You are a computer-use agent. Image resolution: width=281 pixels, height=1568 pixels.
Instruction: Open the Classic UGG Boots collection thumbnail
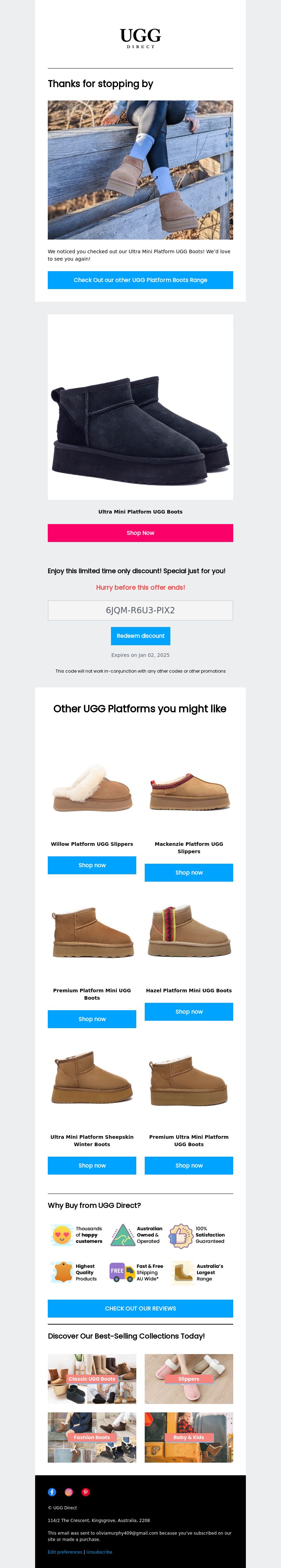tap(92, 1379)
